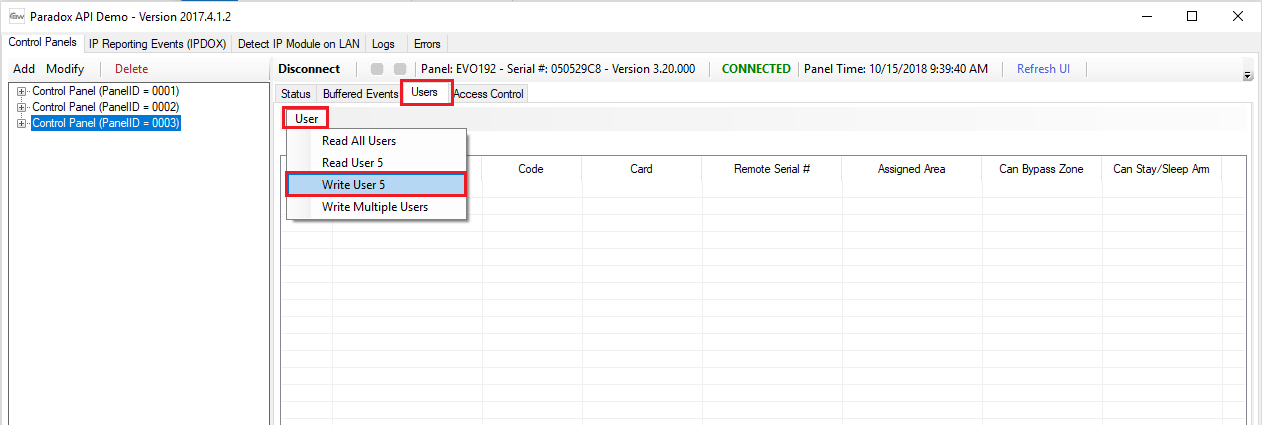Screen dimensions: 1262x425
Task: Click the Refresh UI link
Action: point(1043,69)
